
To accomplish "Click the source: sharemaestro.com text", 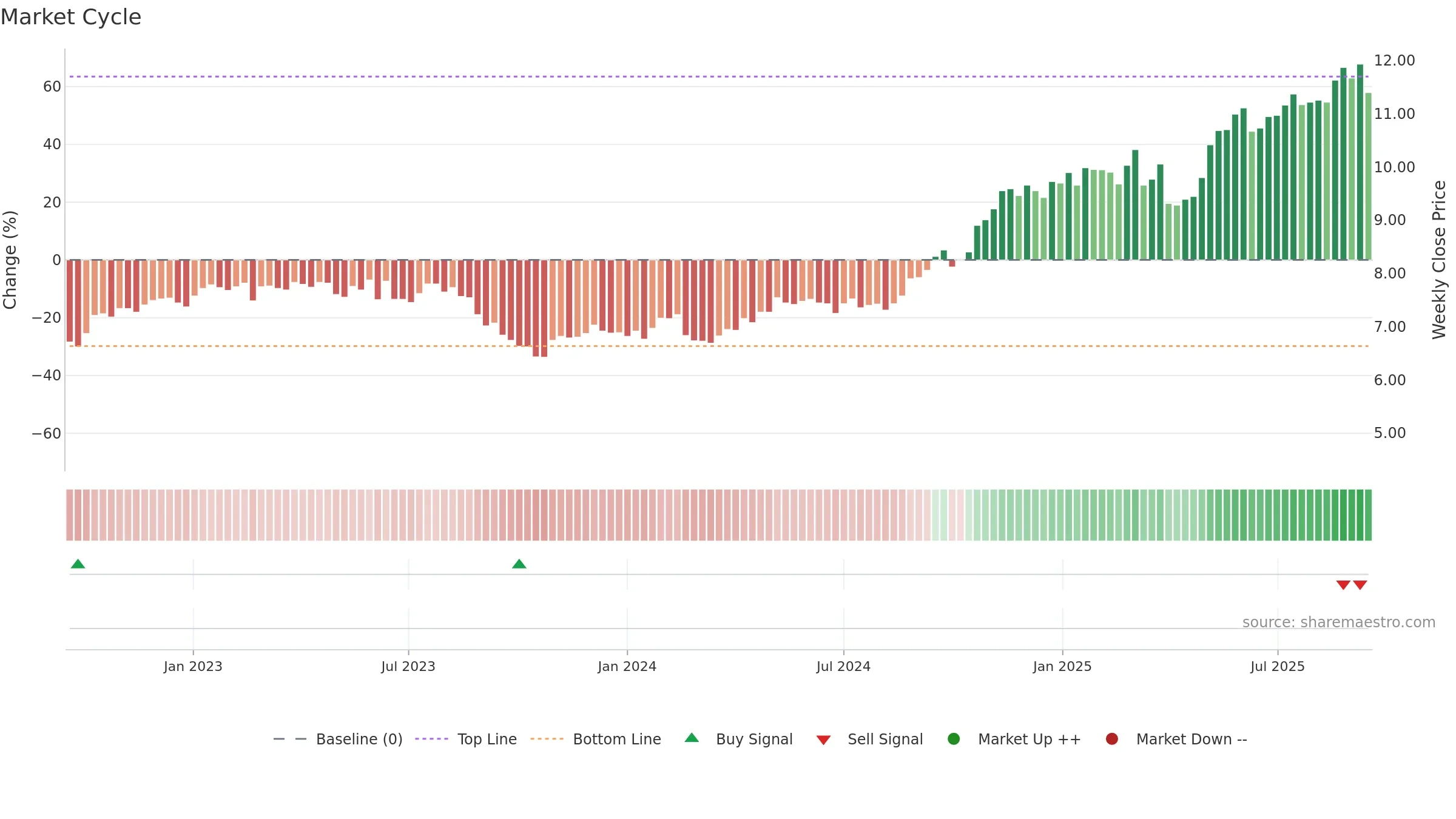I will click(x=1339, y=622).
